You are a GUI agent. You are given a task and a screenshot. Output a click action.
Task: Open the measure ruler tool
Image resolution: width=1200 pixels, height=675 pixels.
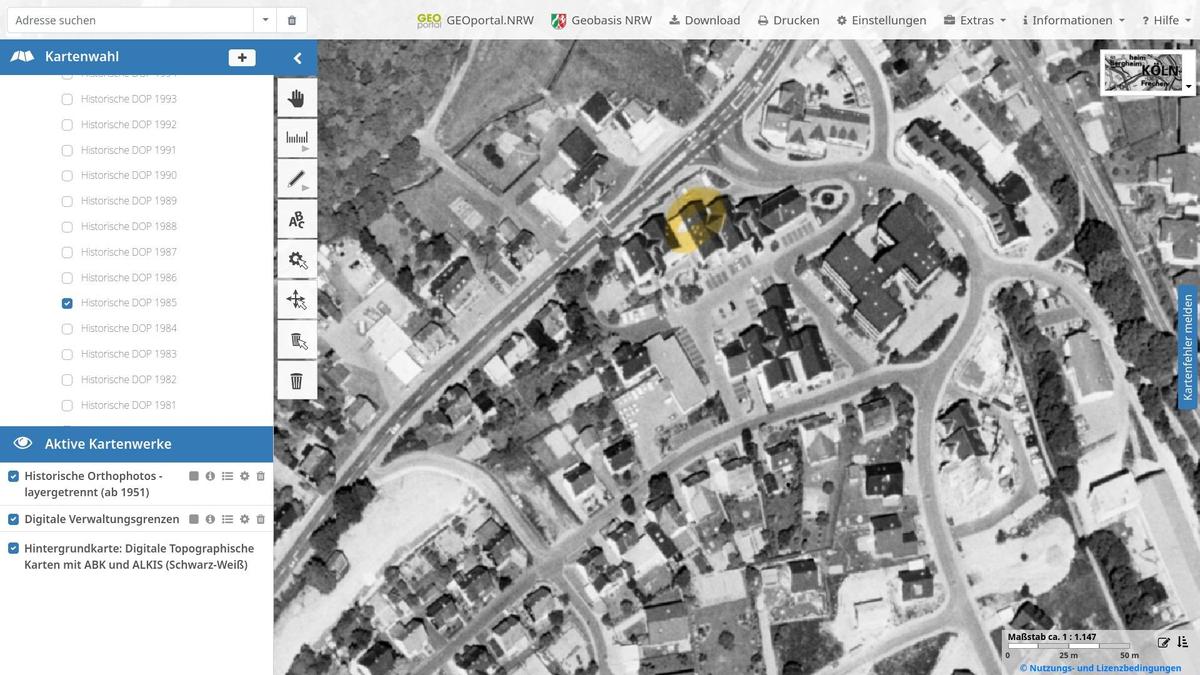296,138
